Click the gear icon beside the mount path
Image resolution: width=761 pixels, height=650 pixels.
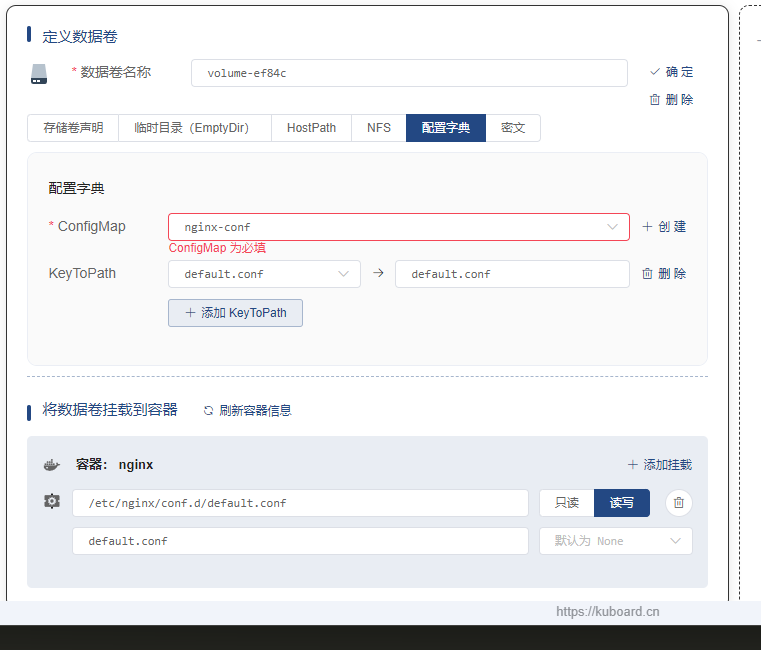[x=52, y=502]
